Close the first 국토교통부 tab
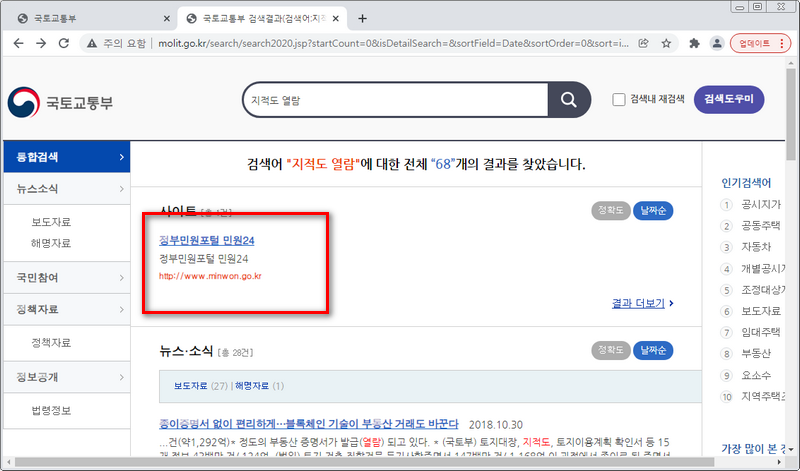800x471 pixels. tap(166, 18)
